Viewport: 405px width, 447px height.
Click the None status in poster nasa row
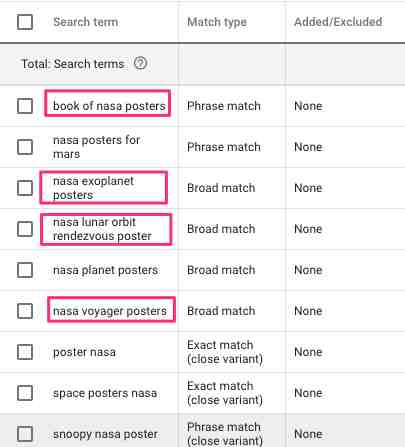pyautogui.click(x=308, y=352)
